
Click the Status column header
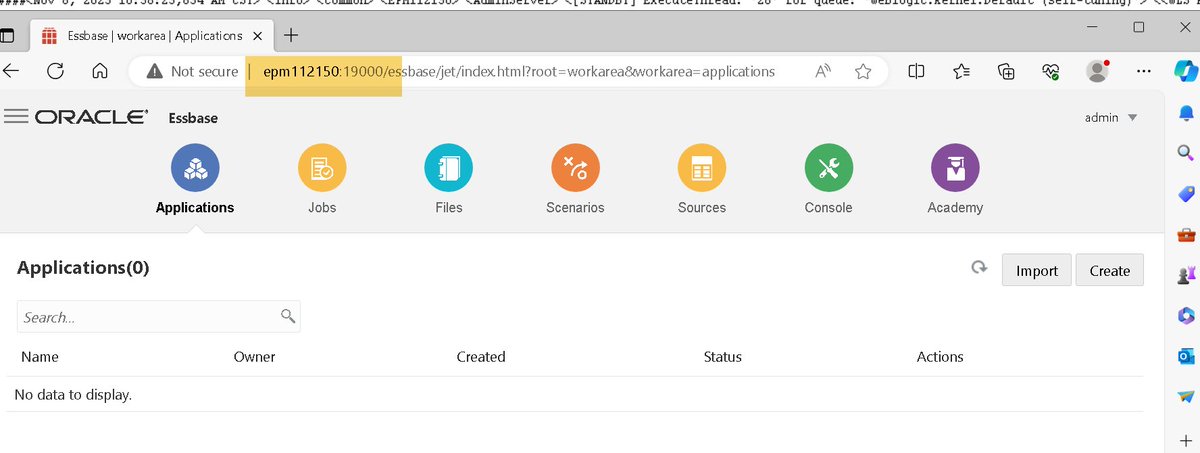[723, 356]
